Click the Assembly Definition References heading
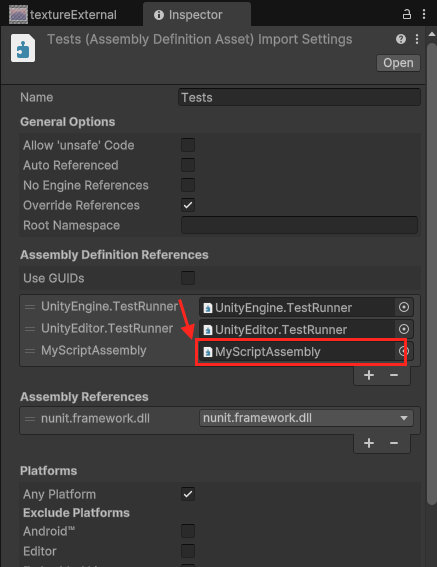Image resolution: width=437 pixels, height=567 pixels. [114, 255]
